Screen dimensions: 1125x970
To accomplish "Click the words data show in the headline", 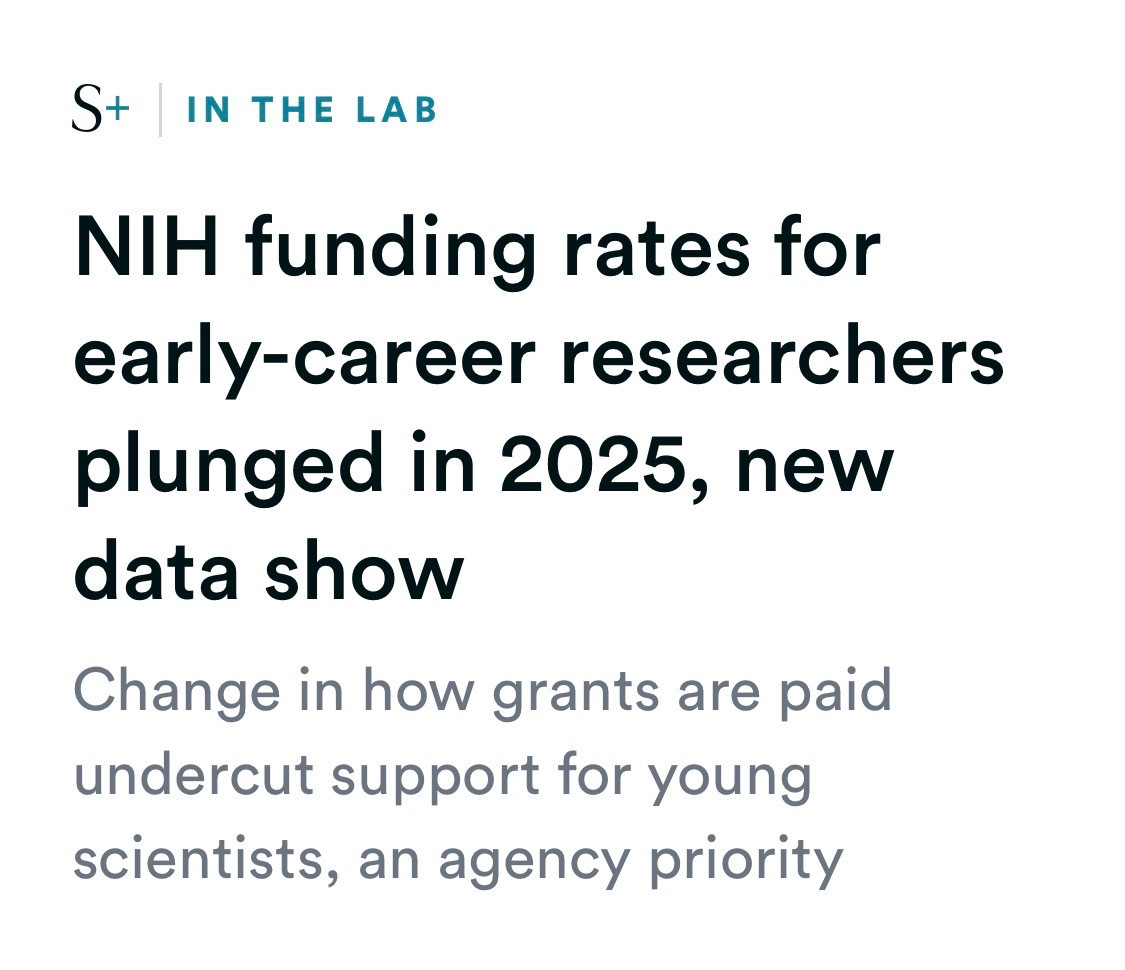I will coord(269,572).
